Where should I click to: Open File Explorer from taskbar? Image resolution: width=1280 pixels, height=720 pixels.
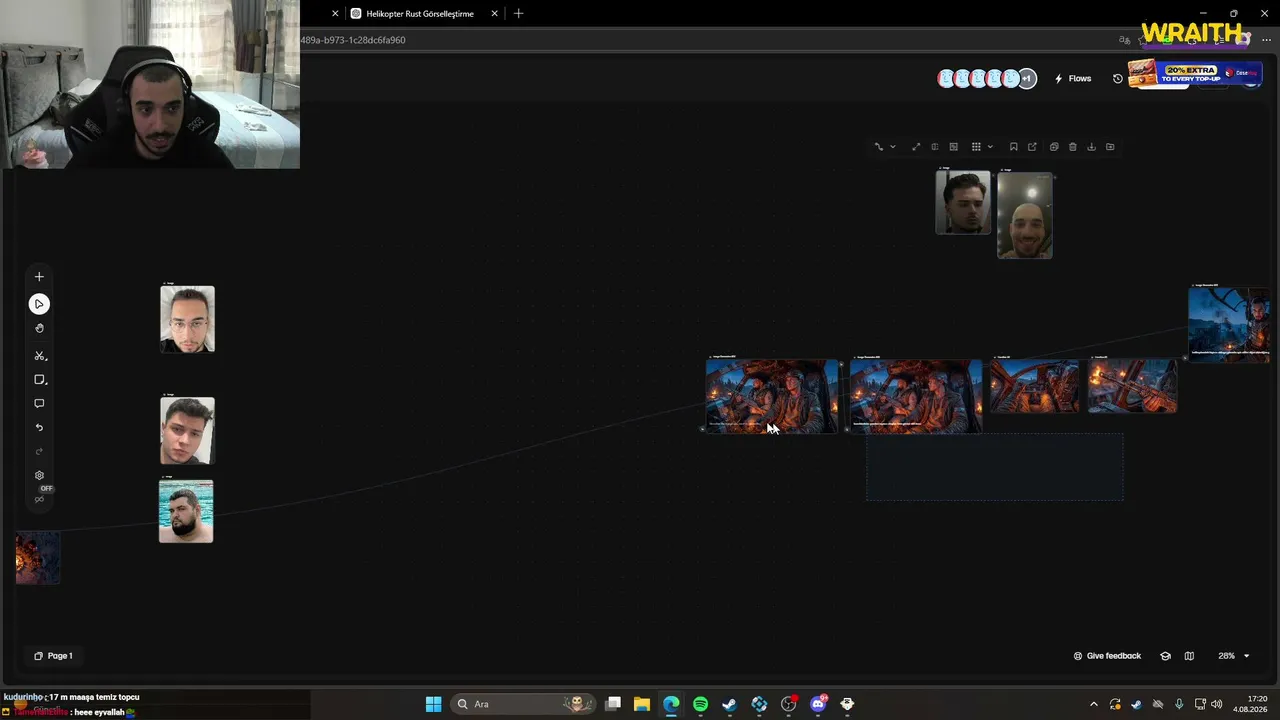point(642,704)
